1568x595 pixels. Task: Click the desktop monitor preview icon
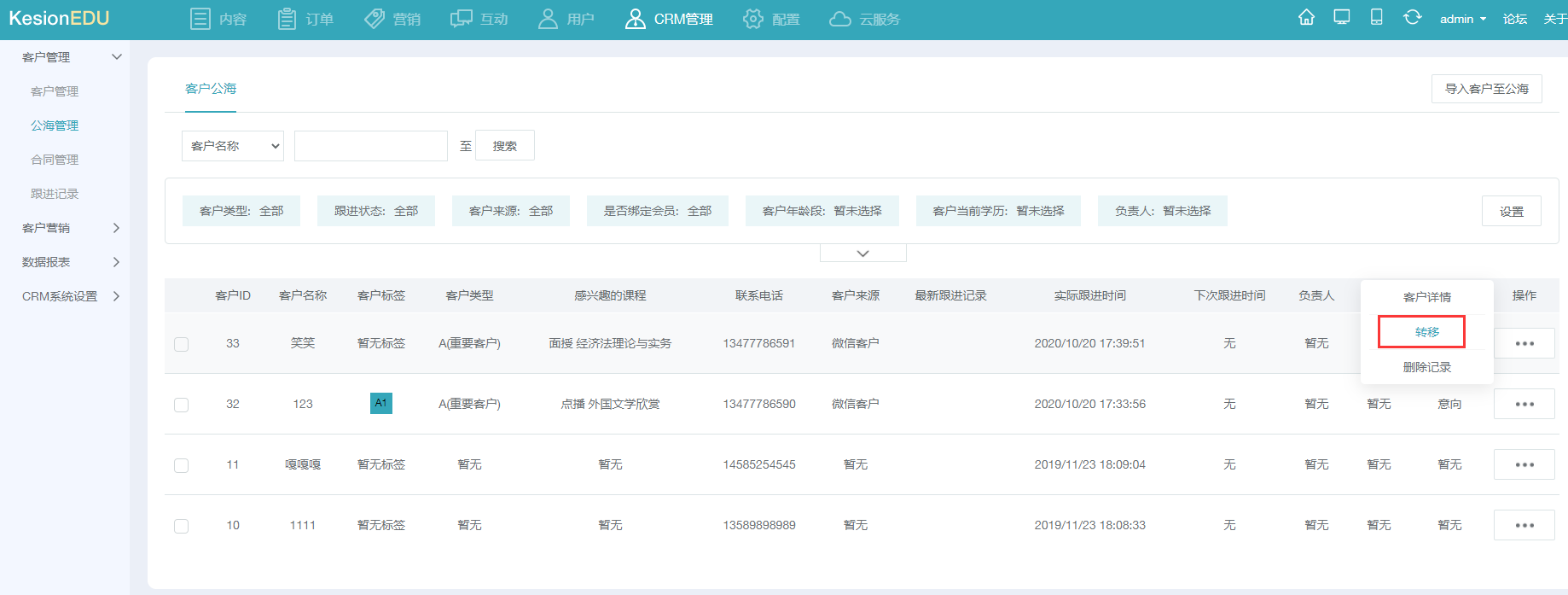point(1342,17)
